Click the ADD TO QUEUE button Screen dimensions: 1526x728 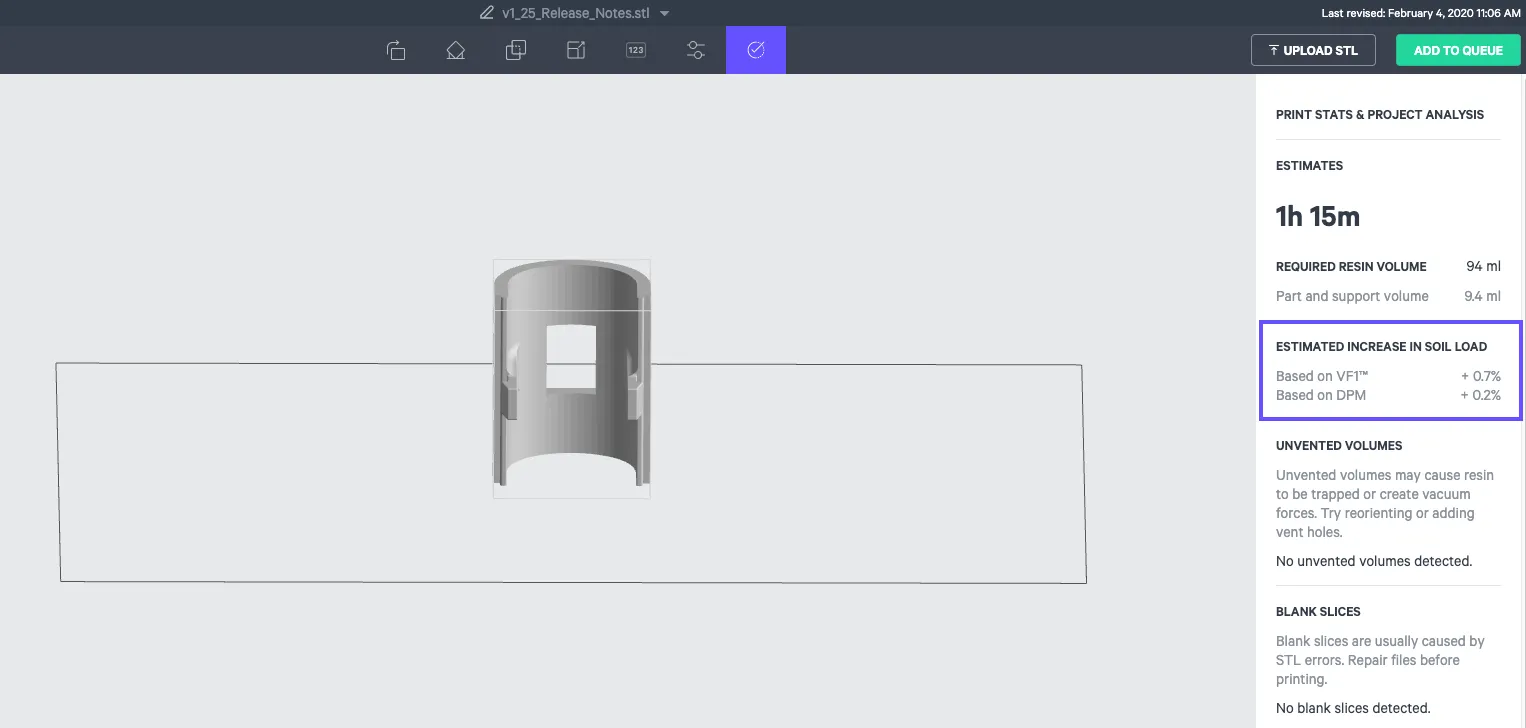pos(1458,50)
